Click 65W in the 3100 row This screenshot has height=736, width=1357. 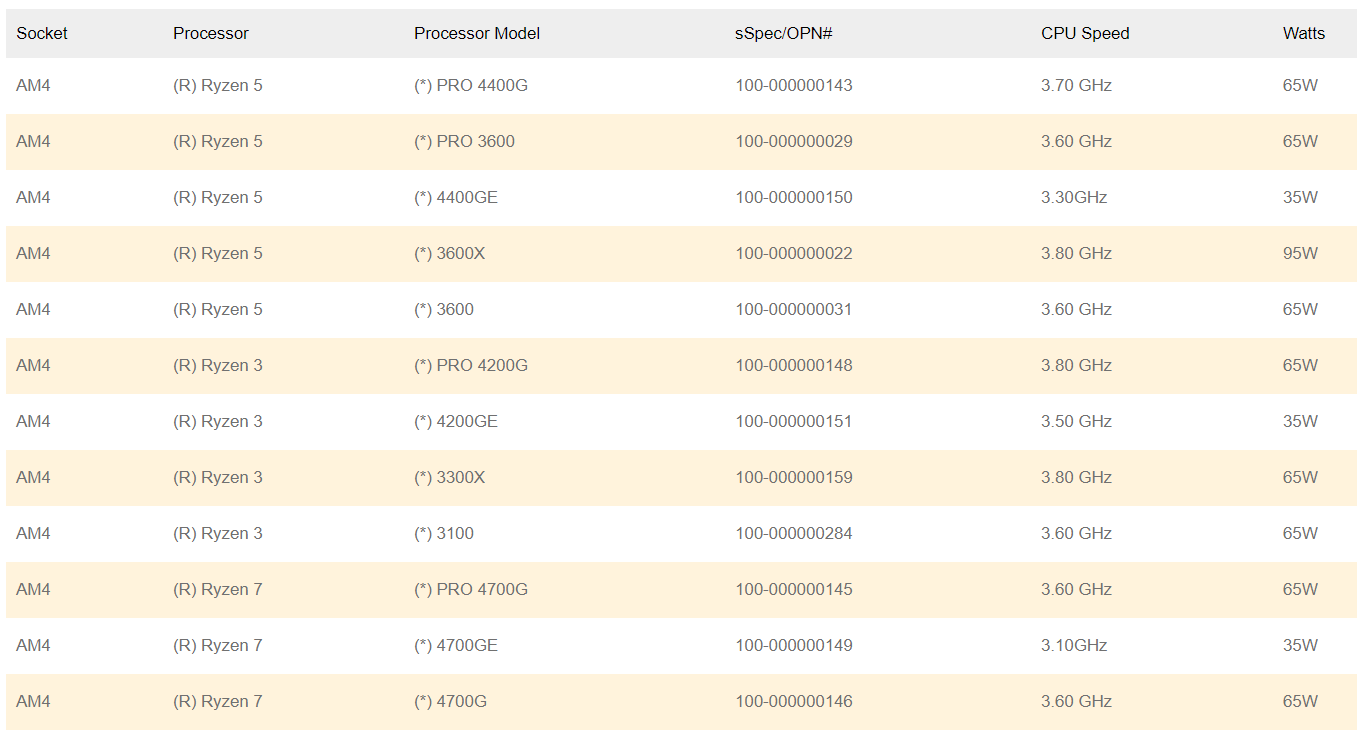tap(1300, 534)
